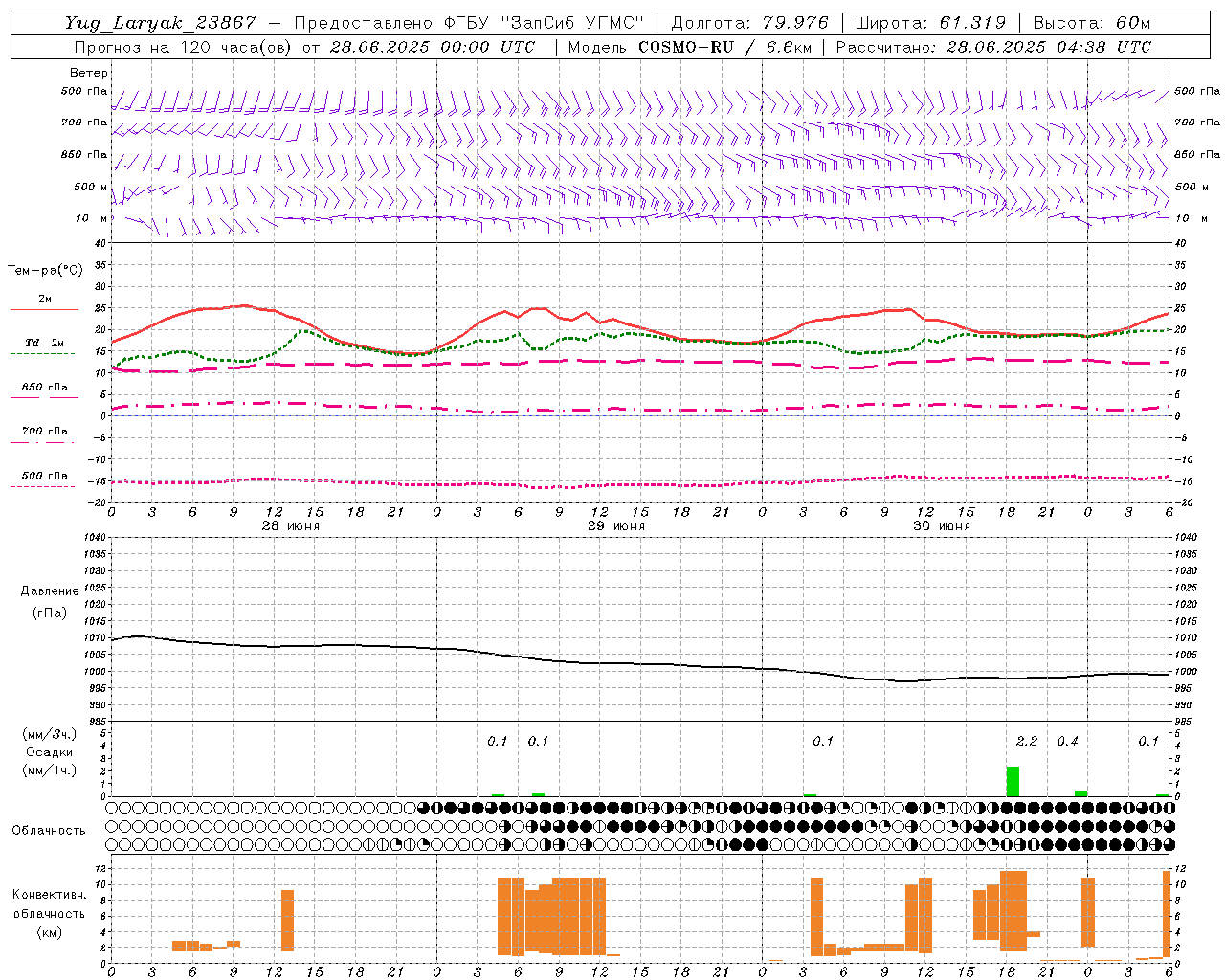1225x980 pixels.
Task: Click the tallest green precipitation bar
Action: (x=1013, y=781)
